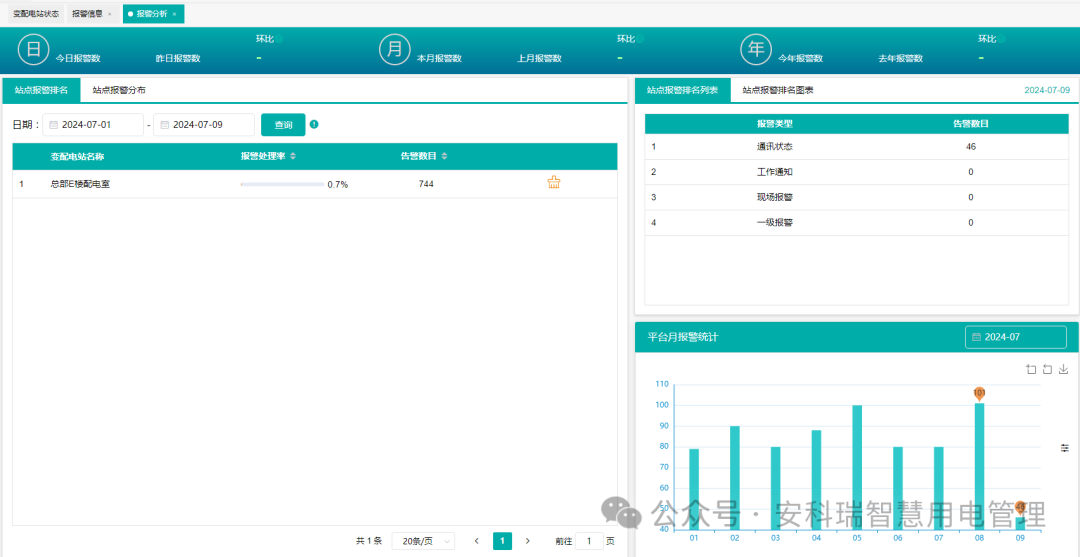The height and width of the screenshot is (557, 1080).
Task: Switch to 站点报警排名图表 tab
Action: click(778, 90)
